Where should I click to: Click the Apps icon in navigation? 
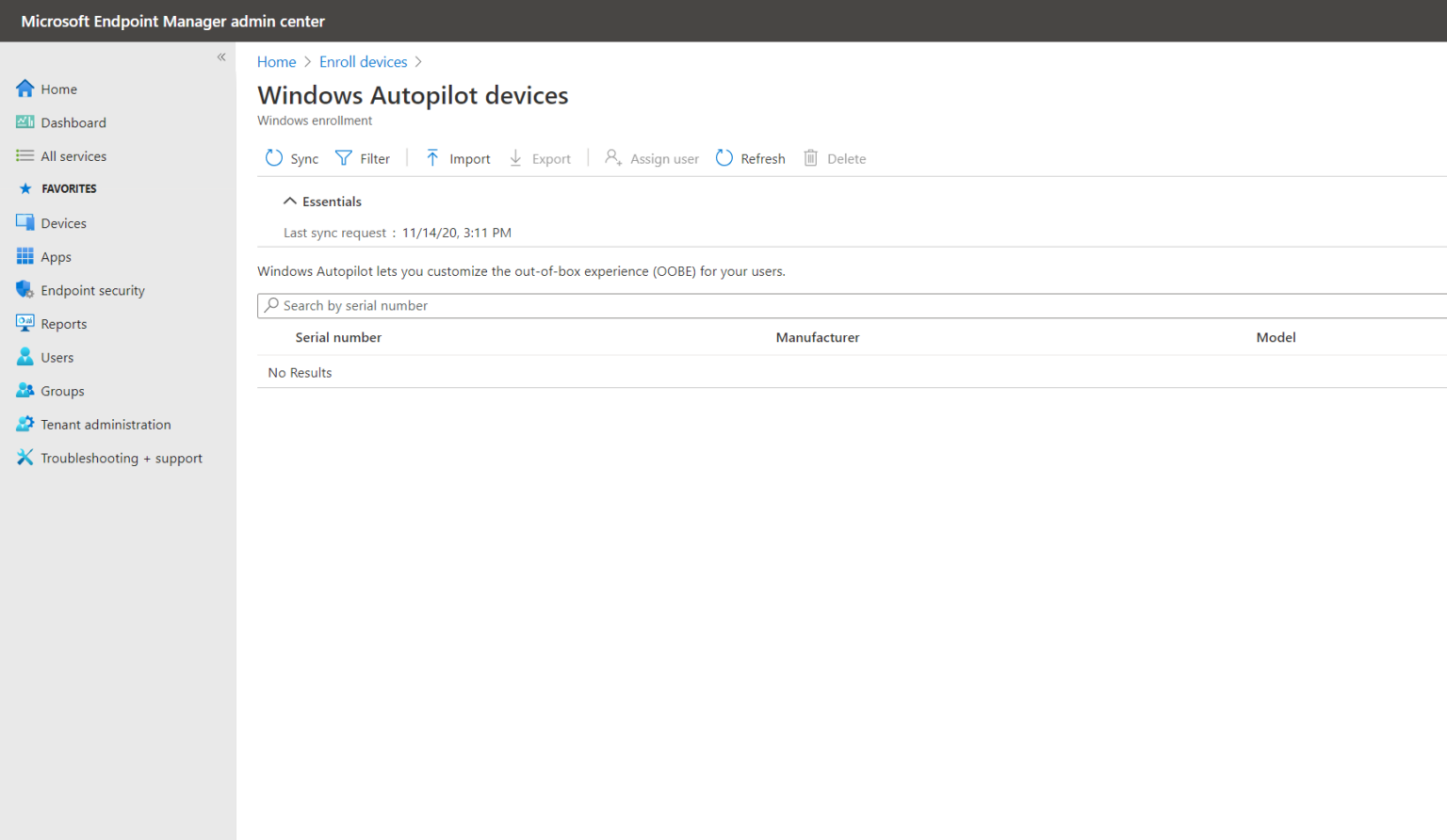[x=24, y=256]
